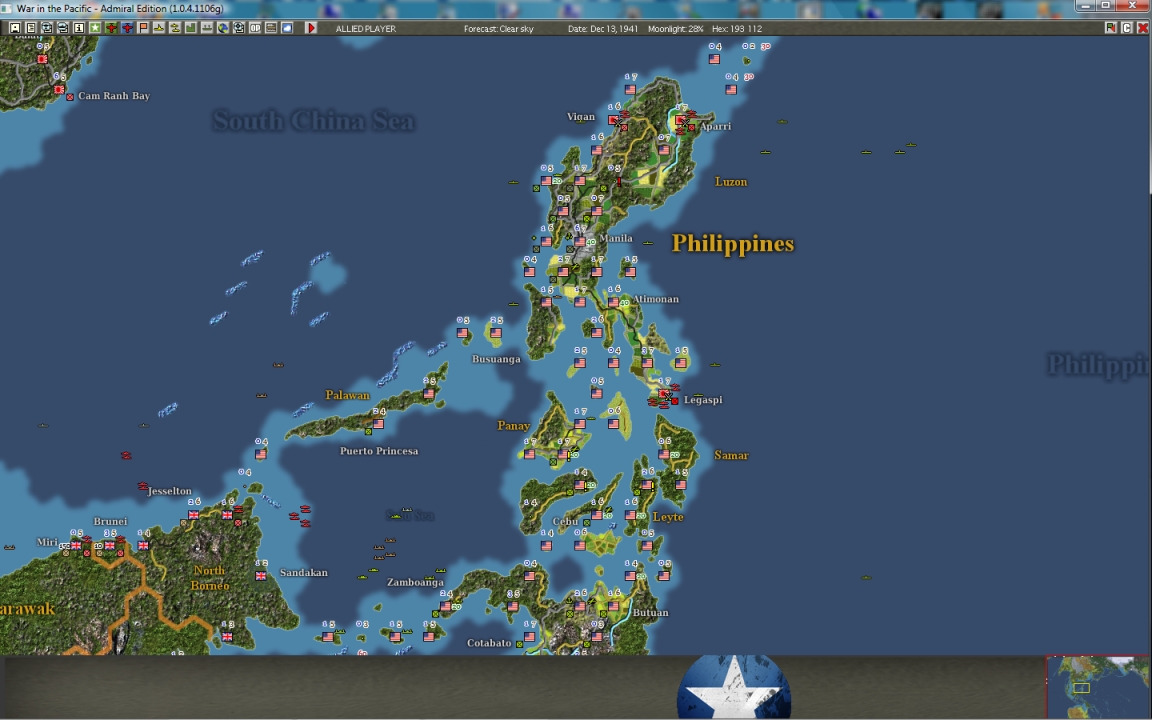Open the ship list toolbar icon
The image size is (1152, 720).
[x=62, y=28]
